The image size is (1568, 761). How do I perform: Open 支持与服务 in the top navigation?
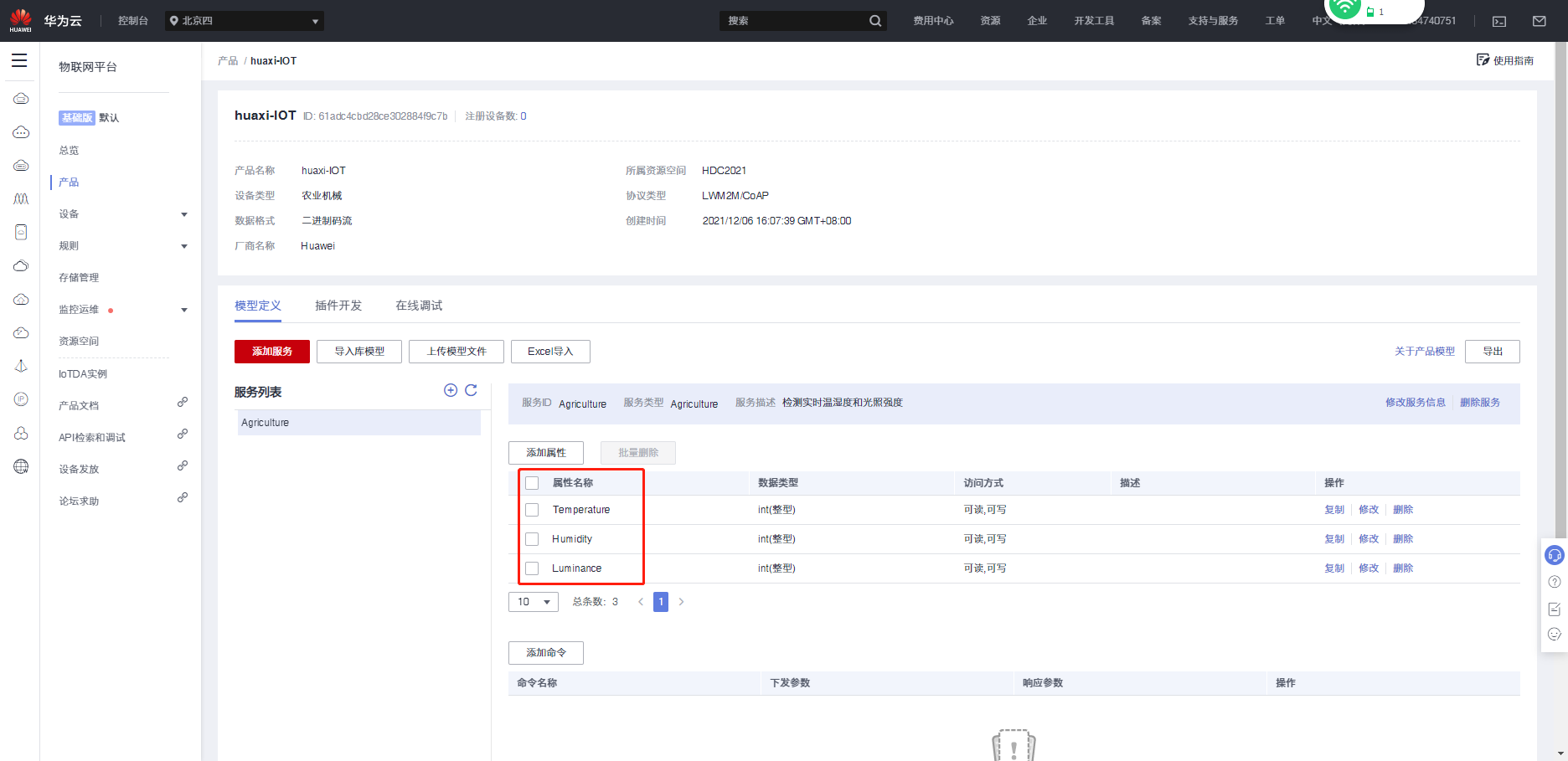click(1213, 21)
